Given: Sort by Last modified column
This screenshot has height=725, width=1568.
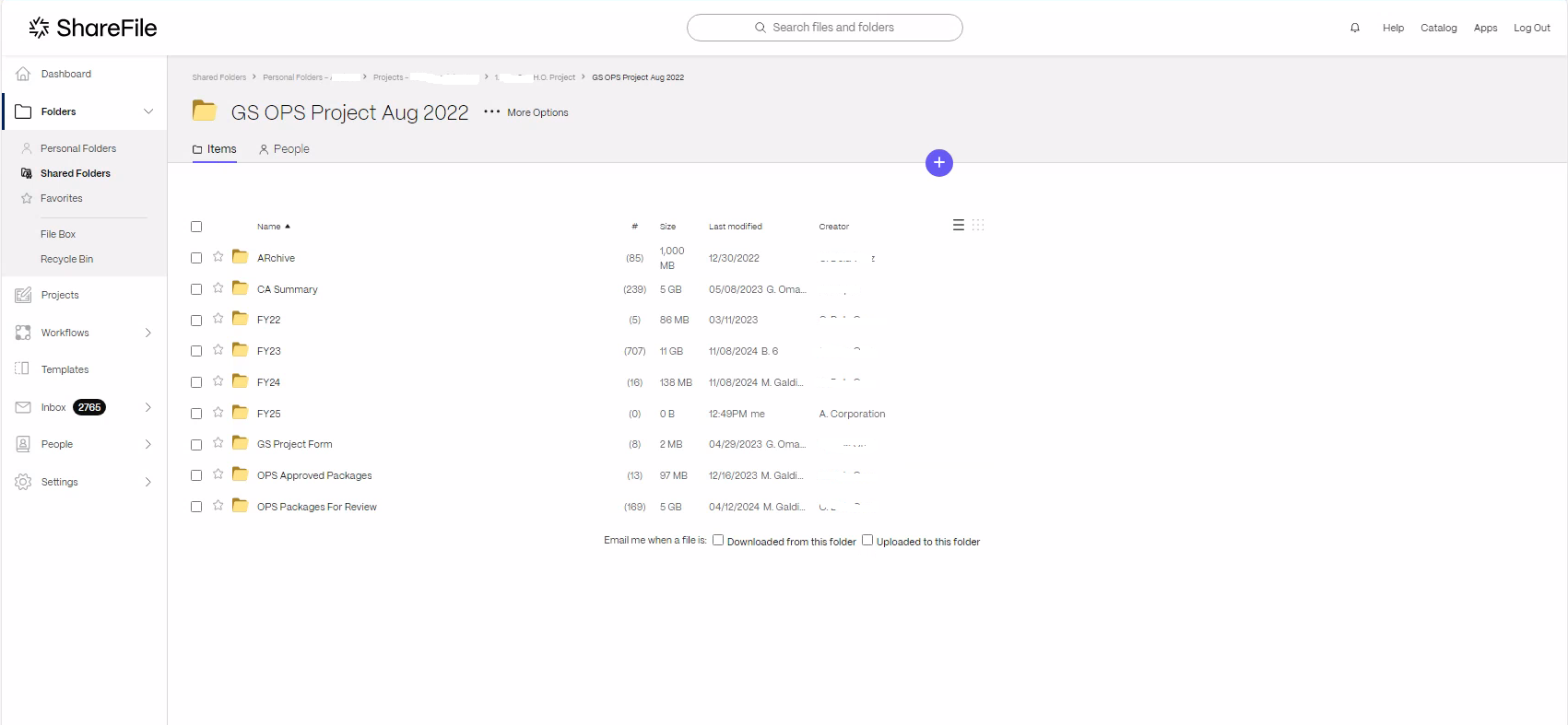Looking at the screenshot, I should [736, 227].
